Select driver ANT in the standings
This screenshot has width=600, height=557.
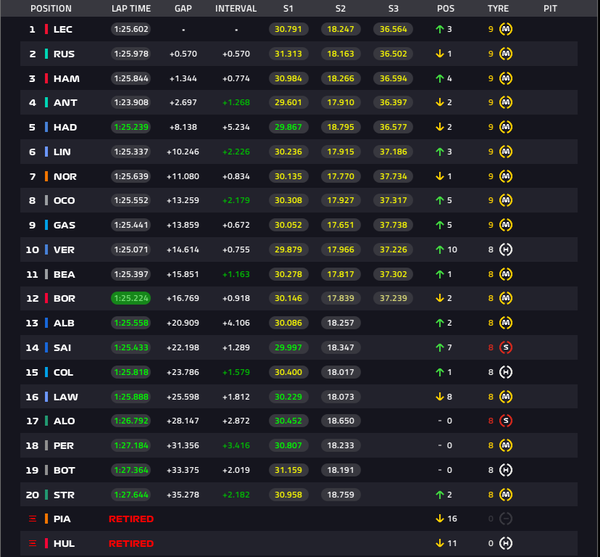tap(65, 103)
